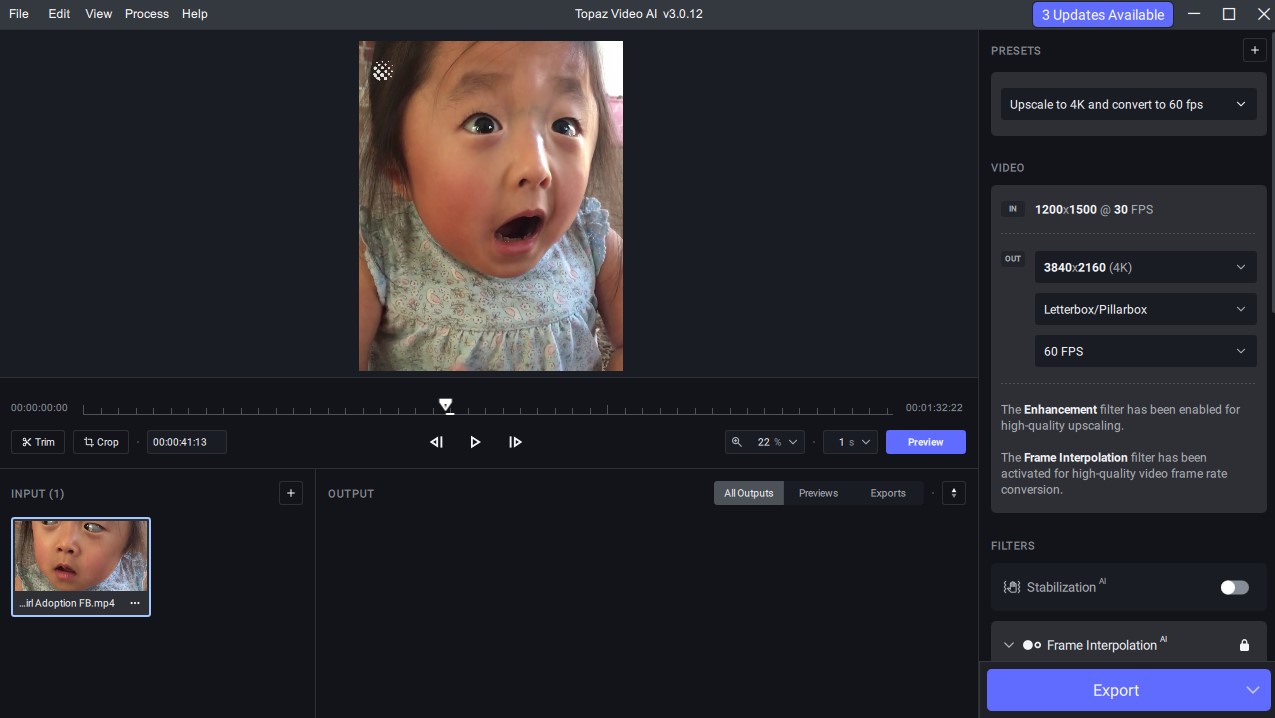Click the timeline playhead marker

pyautogui.click(x=446, y=405)
